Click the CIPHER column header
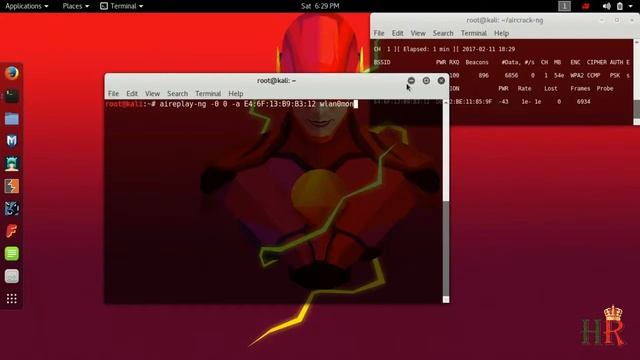 (x=596, y=62)
